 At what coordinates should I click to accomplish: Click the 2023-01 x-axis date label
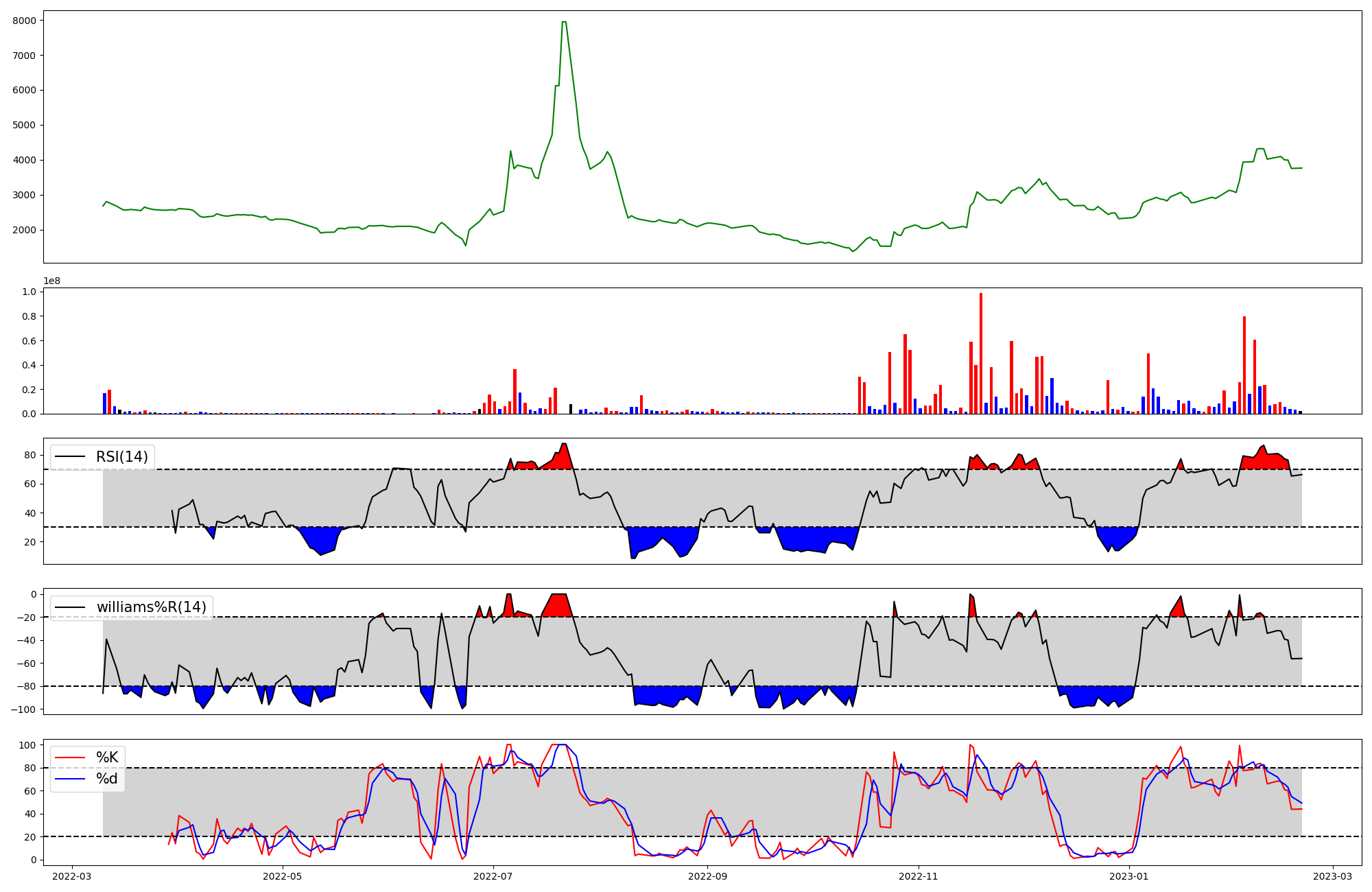click(1128, 876)
